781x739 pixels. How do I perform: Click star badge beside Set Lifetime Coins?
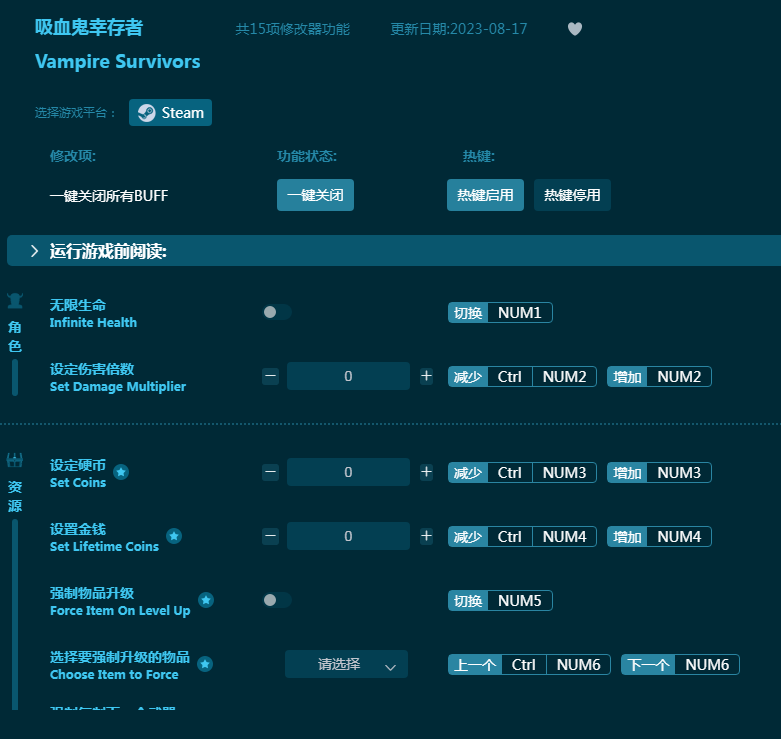pos(174,536)
